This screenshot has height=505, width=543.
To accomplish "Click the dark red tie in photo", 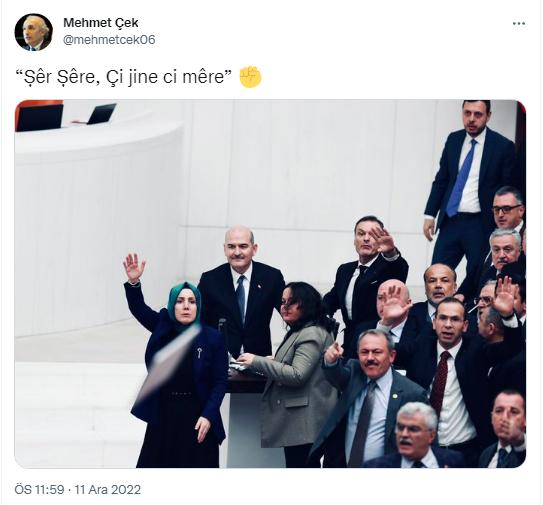I will pos(440,381).
